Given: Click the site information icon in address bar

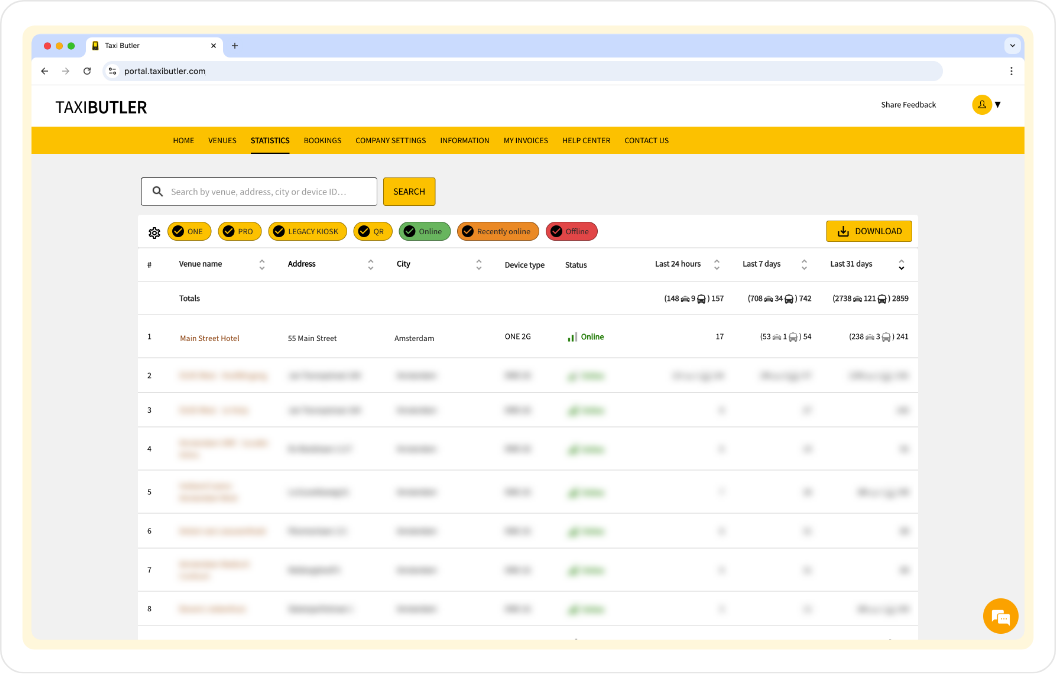Looking at the screenshot, I should (113, 71).
